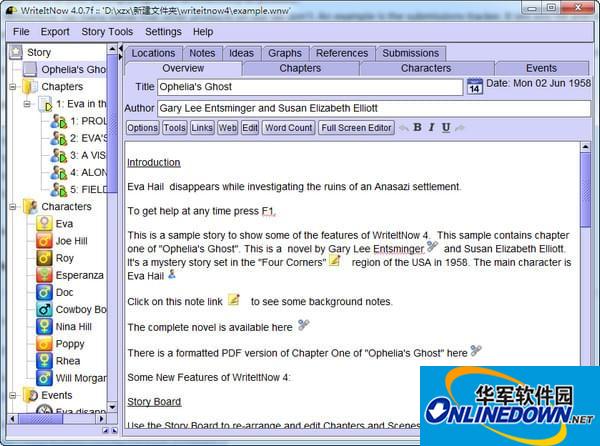Apply underline formatting with U
The width and height of the screenshot is (600, 446).
coord(446,127)
